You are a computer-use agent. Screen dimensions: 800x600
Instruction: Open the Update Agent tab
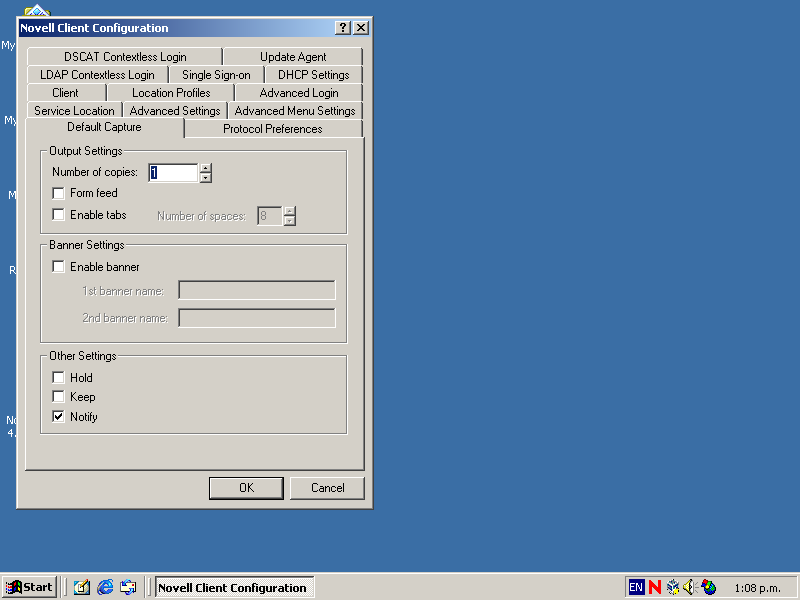[293, 57]
